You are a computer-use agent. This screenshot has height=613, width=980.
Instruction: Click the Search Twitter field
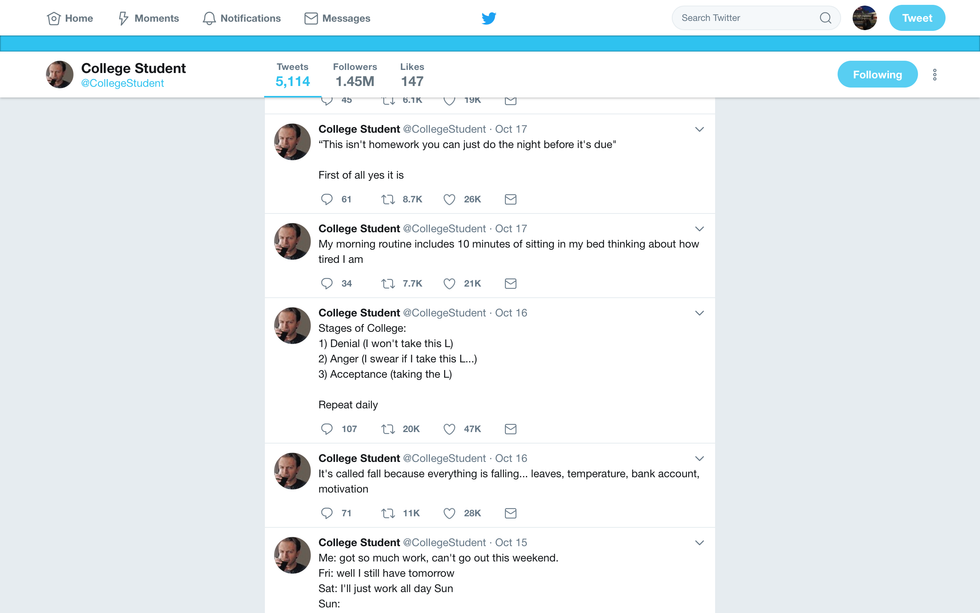pos(745,18)
